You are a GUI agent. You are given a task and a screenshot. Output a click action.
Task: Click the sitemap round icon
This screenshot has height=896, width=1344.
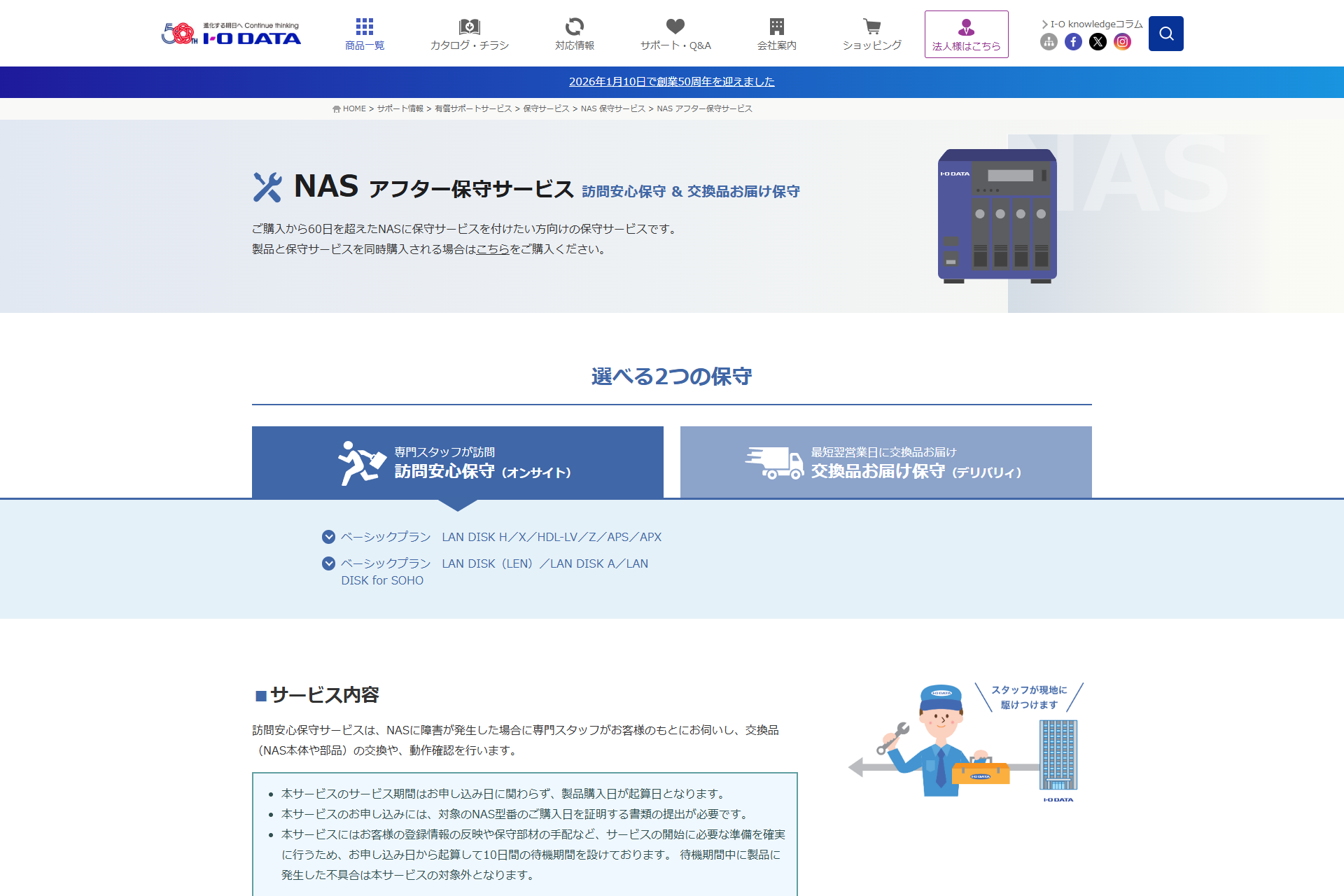point(1049,42)
